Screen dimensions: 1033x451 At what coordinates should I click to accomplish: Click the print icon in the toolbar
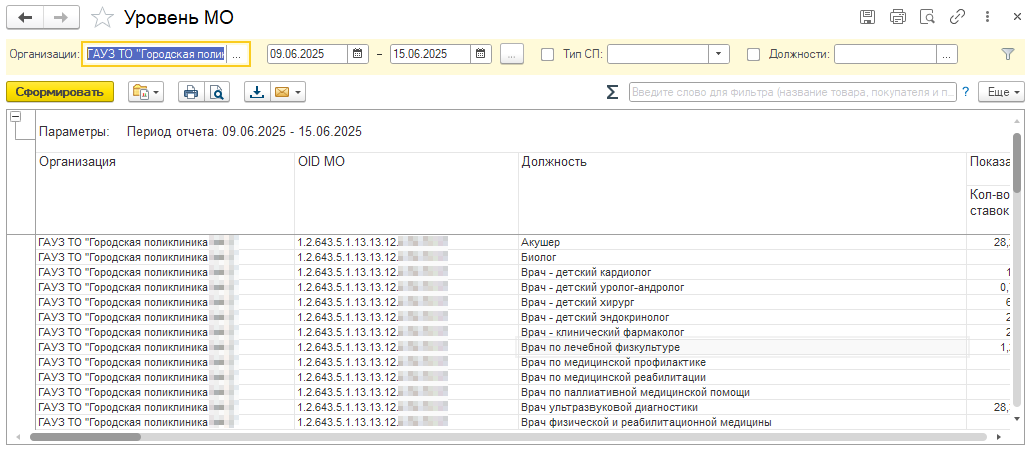pos(190,92)
